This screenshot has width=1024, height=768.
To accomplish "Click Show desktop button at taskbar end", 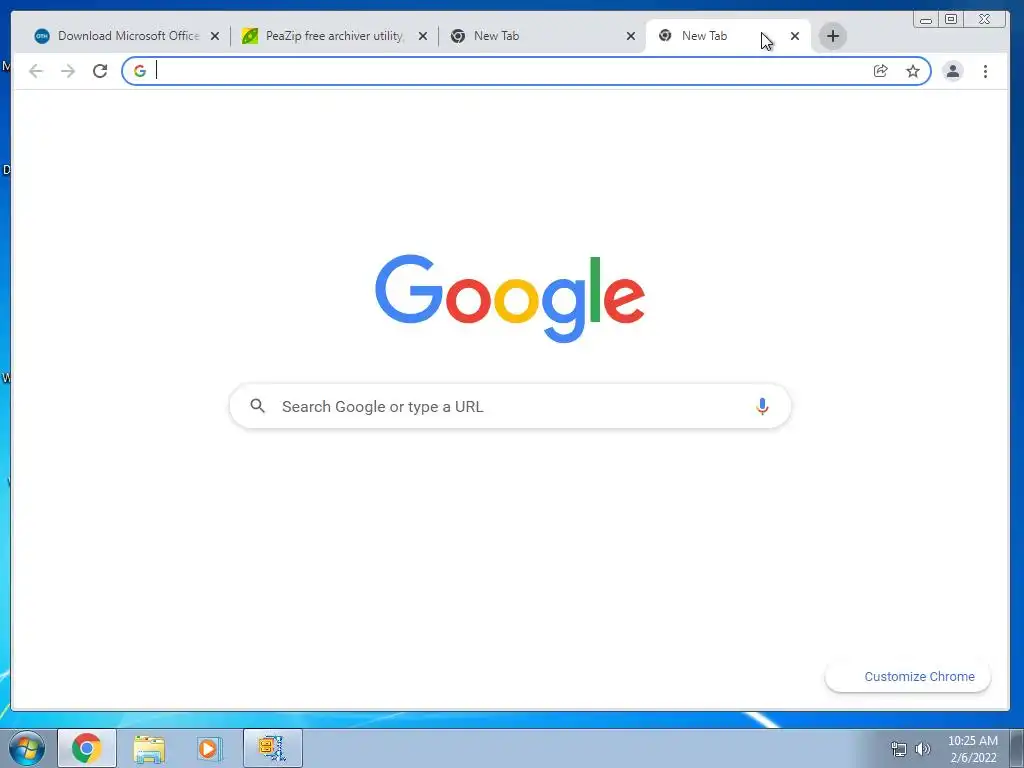I will (x=1017, y=748).
